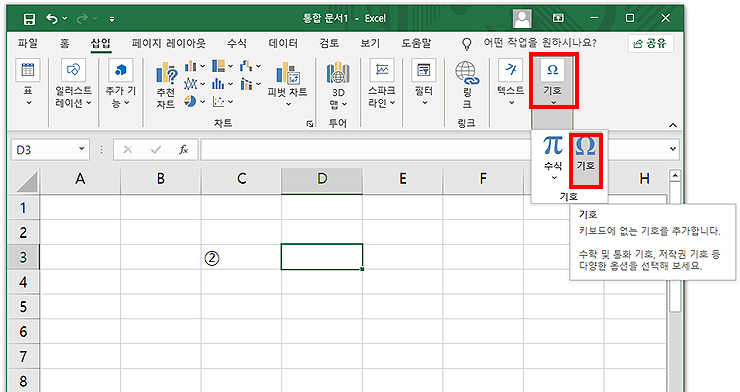Select column F header

pos(483,179)
